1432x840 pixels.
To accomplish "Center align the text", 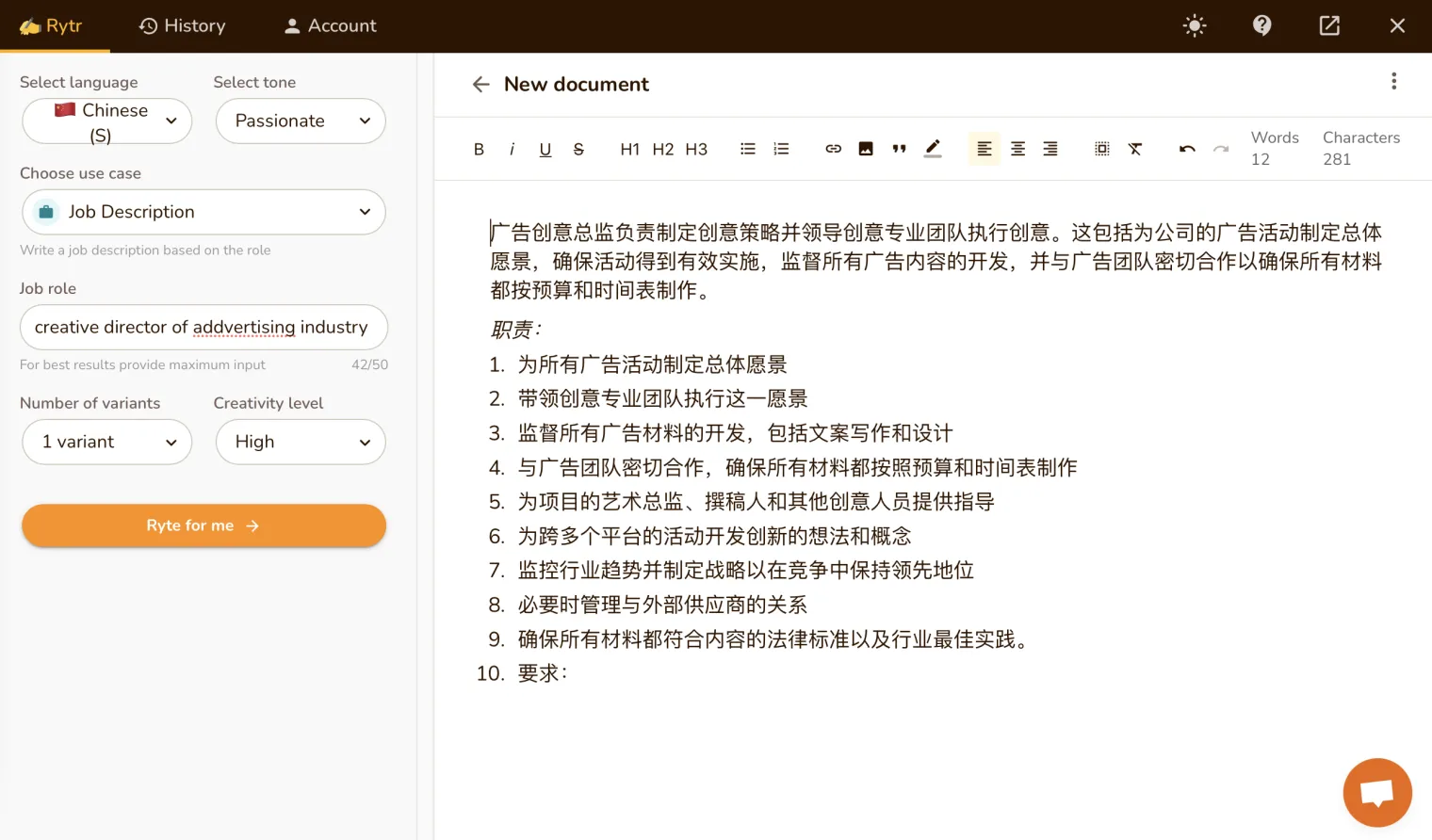I will [x=1017, y=149].
